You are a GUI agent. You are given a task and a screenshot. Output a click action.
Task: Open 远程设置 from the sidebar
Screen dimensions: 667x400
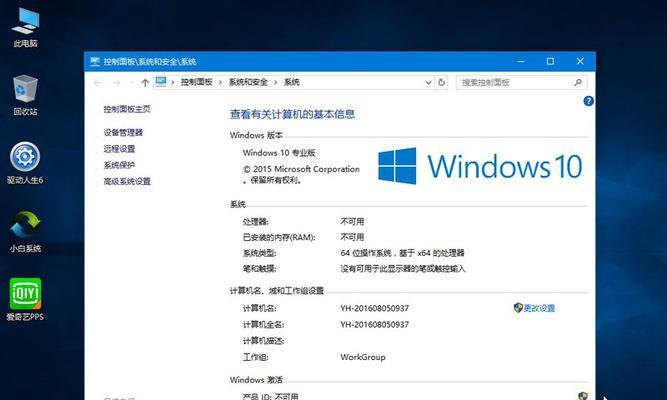[119, 149]
